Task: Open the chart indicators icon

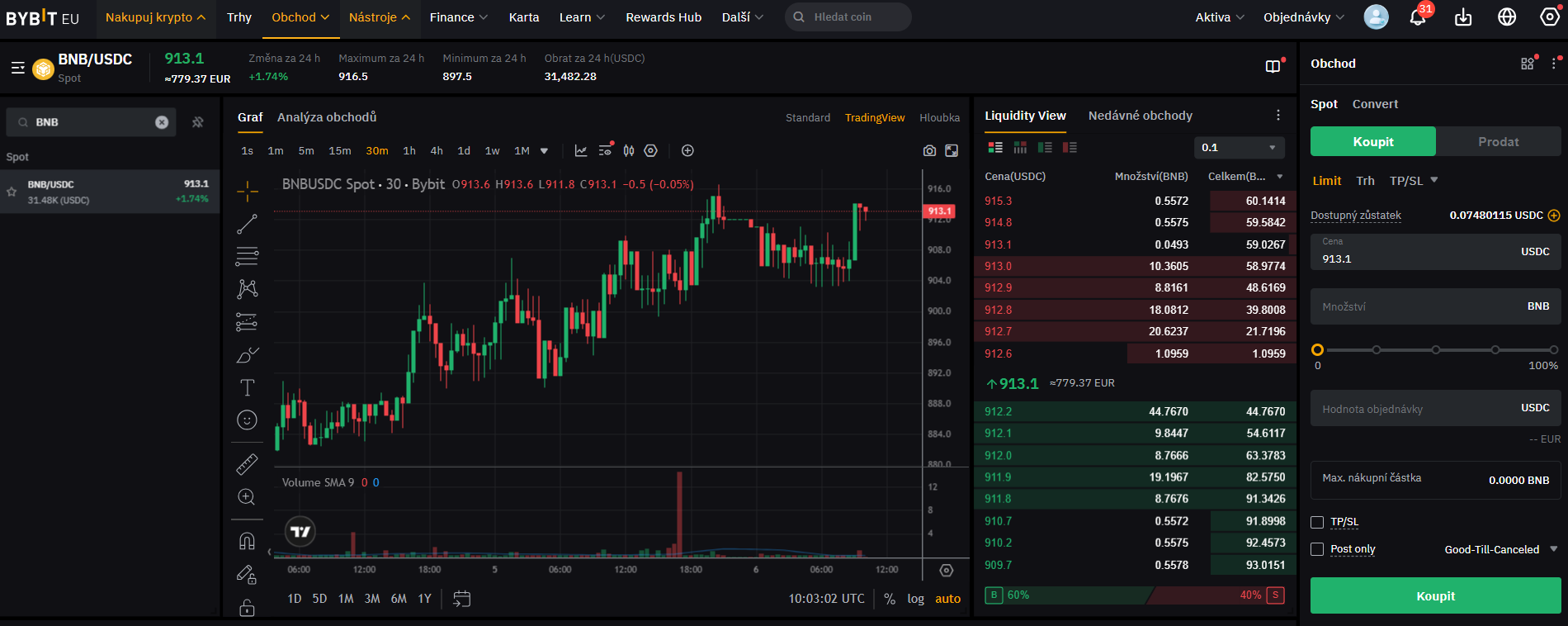Action: click(581, 150)
